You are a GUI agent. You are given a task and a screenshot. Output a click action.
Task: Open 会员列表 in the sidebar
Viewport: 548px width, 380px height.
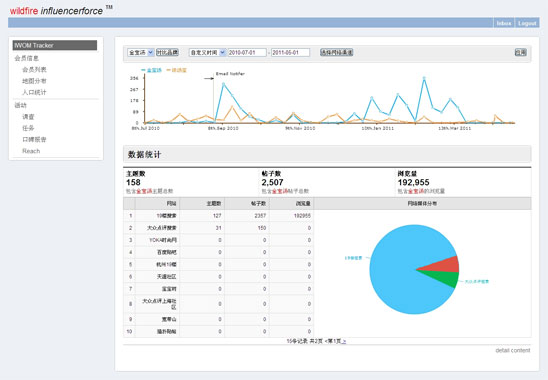tap(34, 70)
